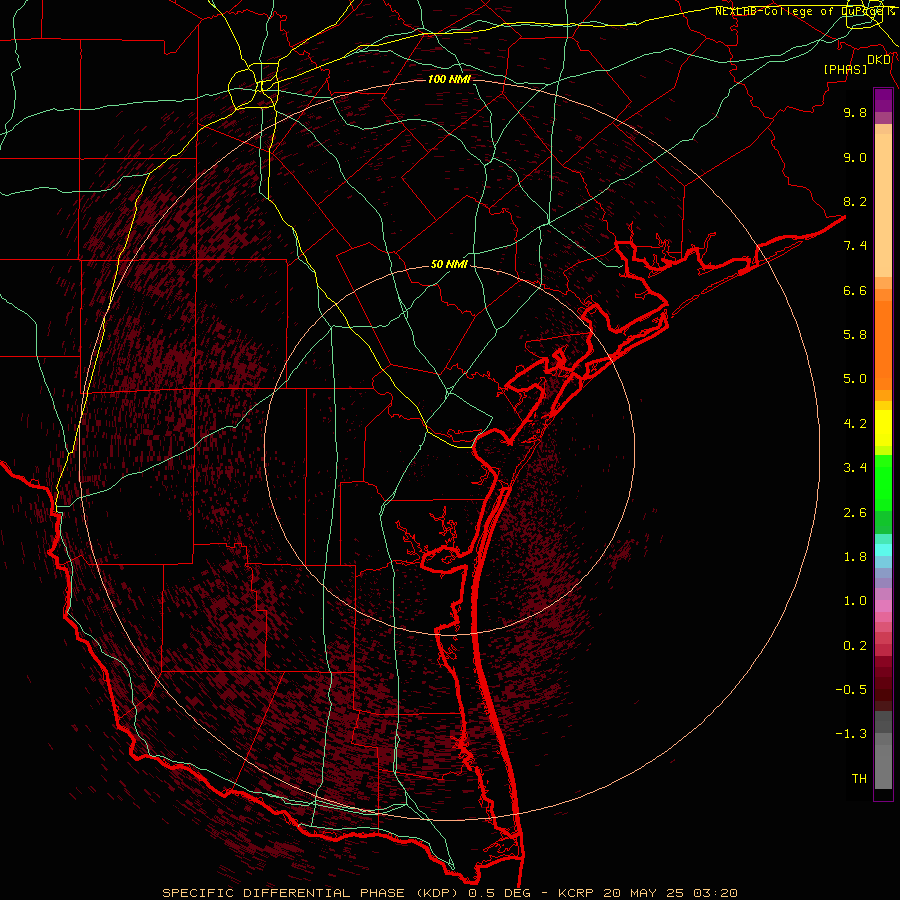Pick the orange band on the color bar
The width and height of the screenshot is (900, 900).
click(x=883, y=344)
